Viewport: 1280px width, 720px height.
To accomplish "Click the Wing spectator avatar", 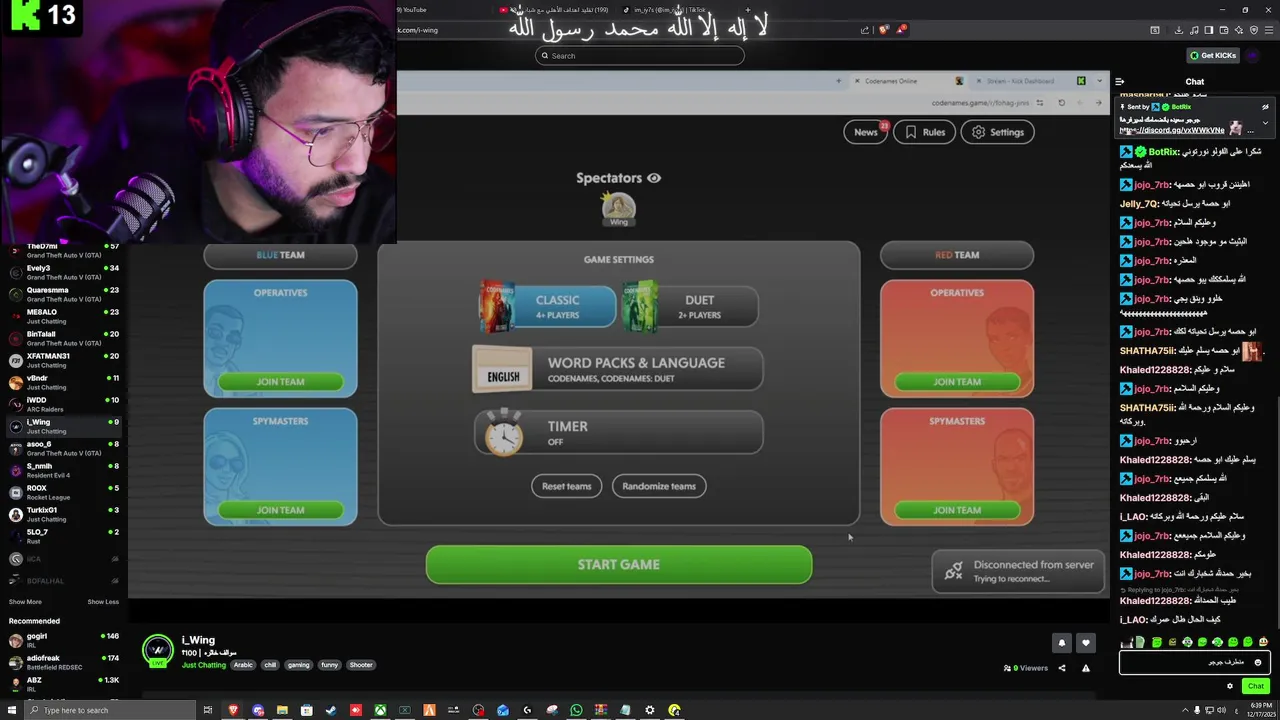I will coord(618,209).
